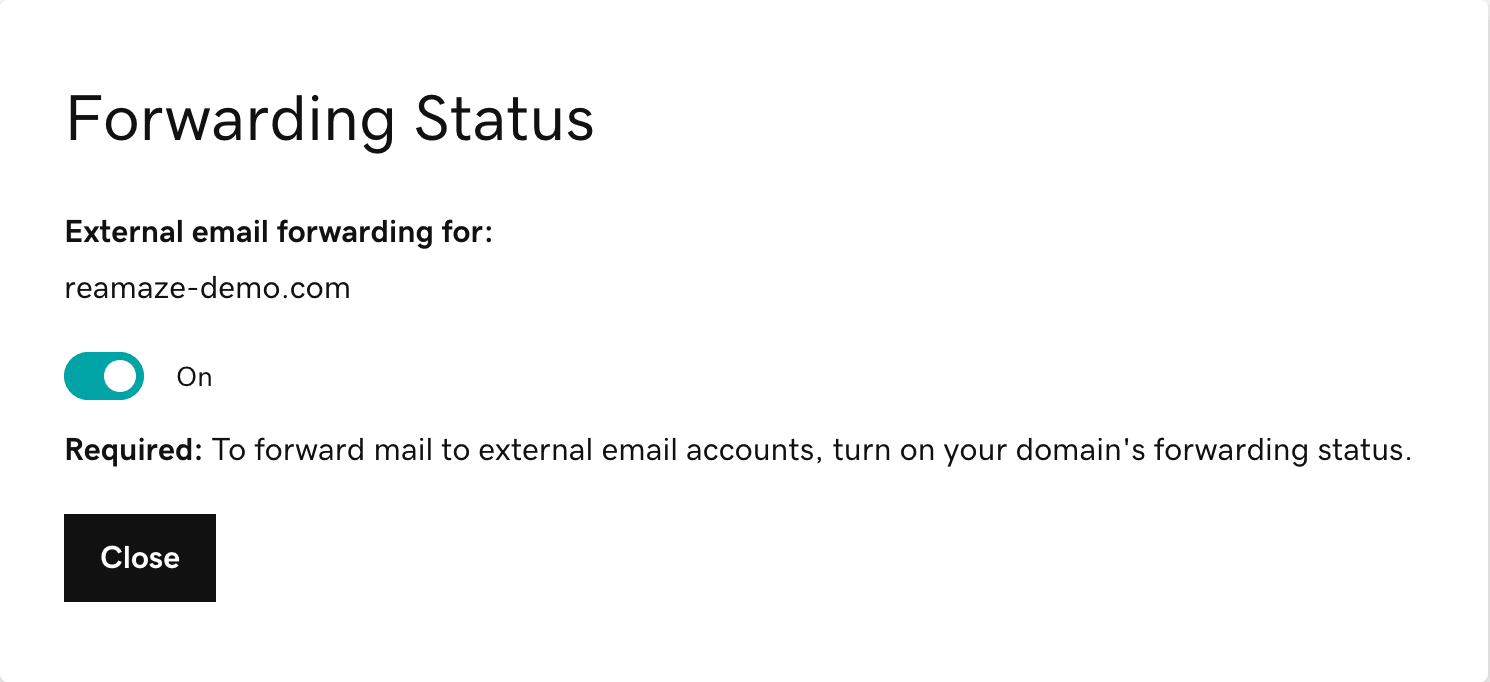Click the teal track of the On switch
This screenshot has height=682, width=1490.
[84, 376]
